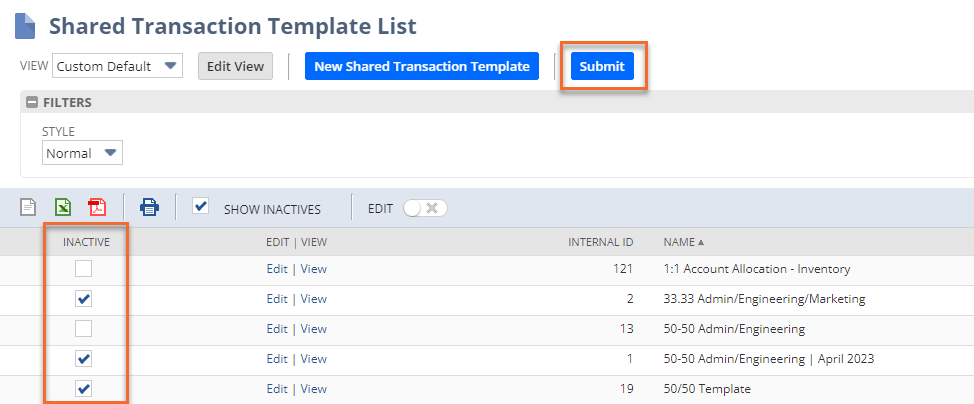
Task: Uncheck Inactive box for 33.33 Admin/Engineering/Marketing
Action: 84,299
